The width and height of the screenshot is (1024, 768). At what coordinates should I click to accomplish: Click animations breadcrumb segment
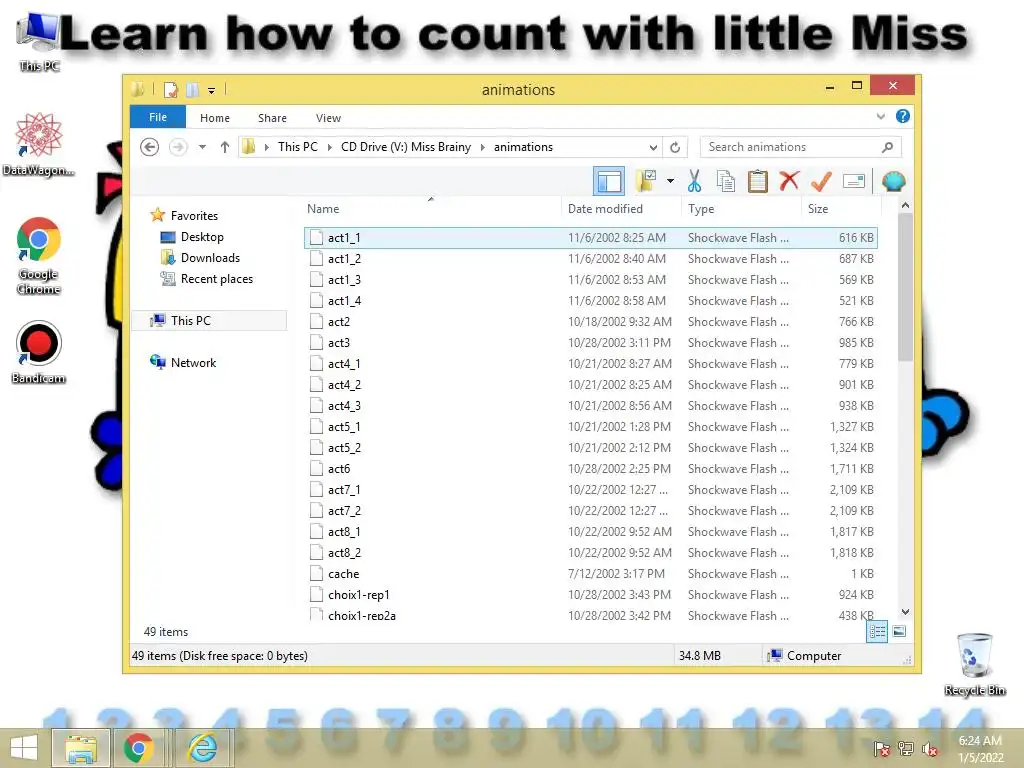click(523, 147)
